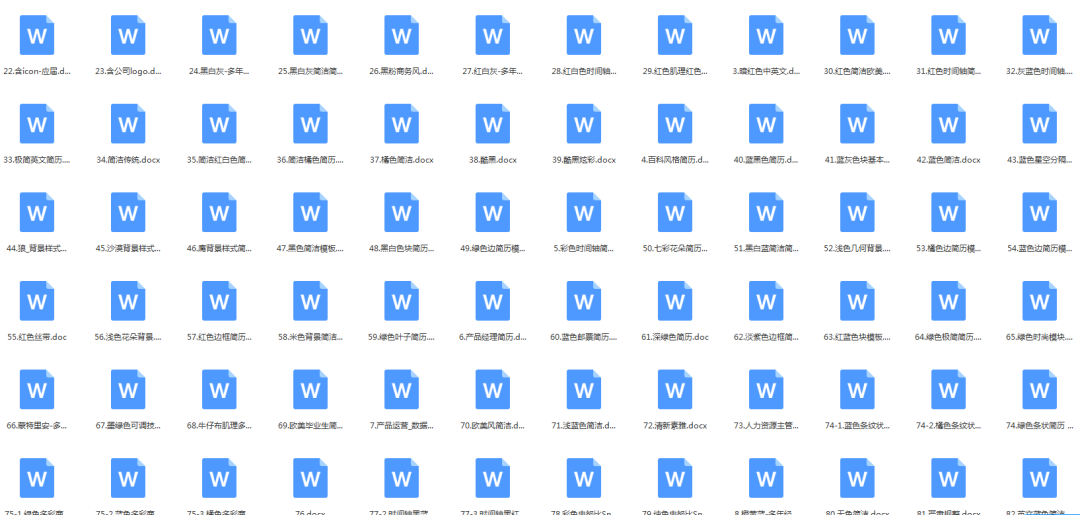
Task: Click the file icon for 66.蒙特里安
Action: click(37, 389)
